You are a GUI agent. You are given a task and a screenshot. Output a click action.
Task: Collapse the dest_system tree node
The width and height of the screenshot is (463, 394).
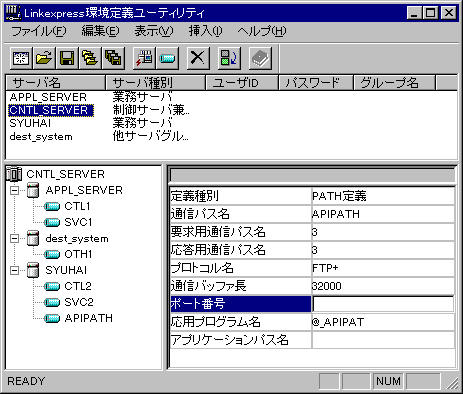coord(15,239)
